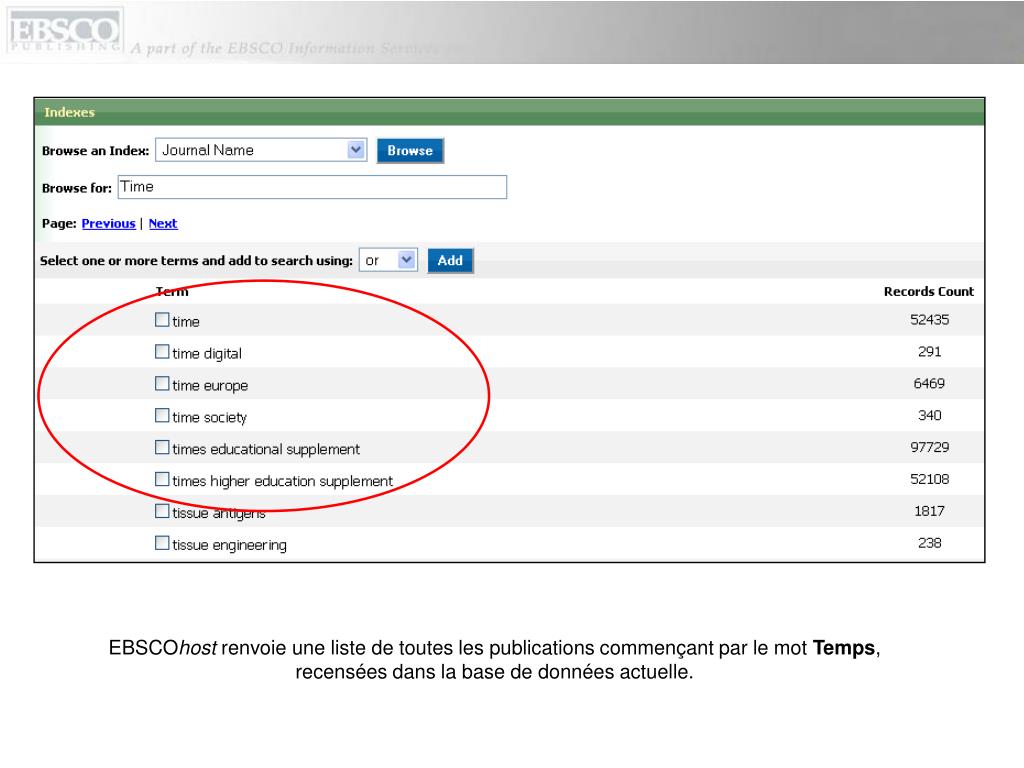1024x768 pixels.
Task: Open the Journal Name index dropdown
Action: (261, 150)
